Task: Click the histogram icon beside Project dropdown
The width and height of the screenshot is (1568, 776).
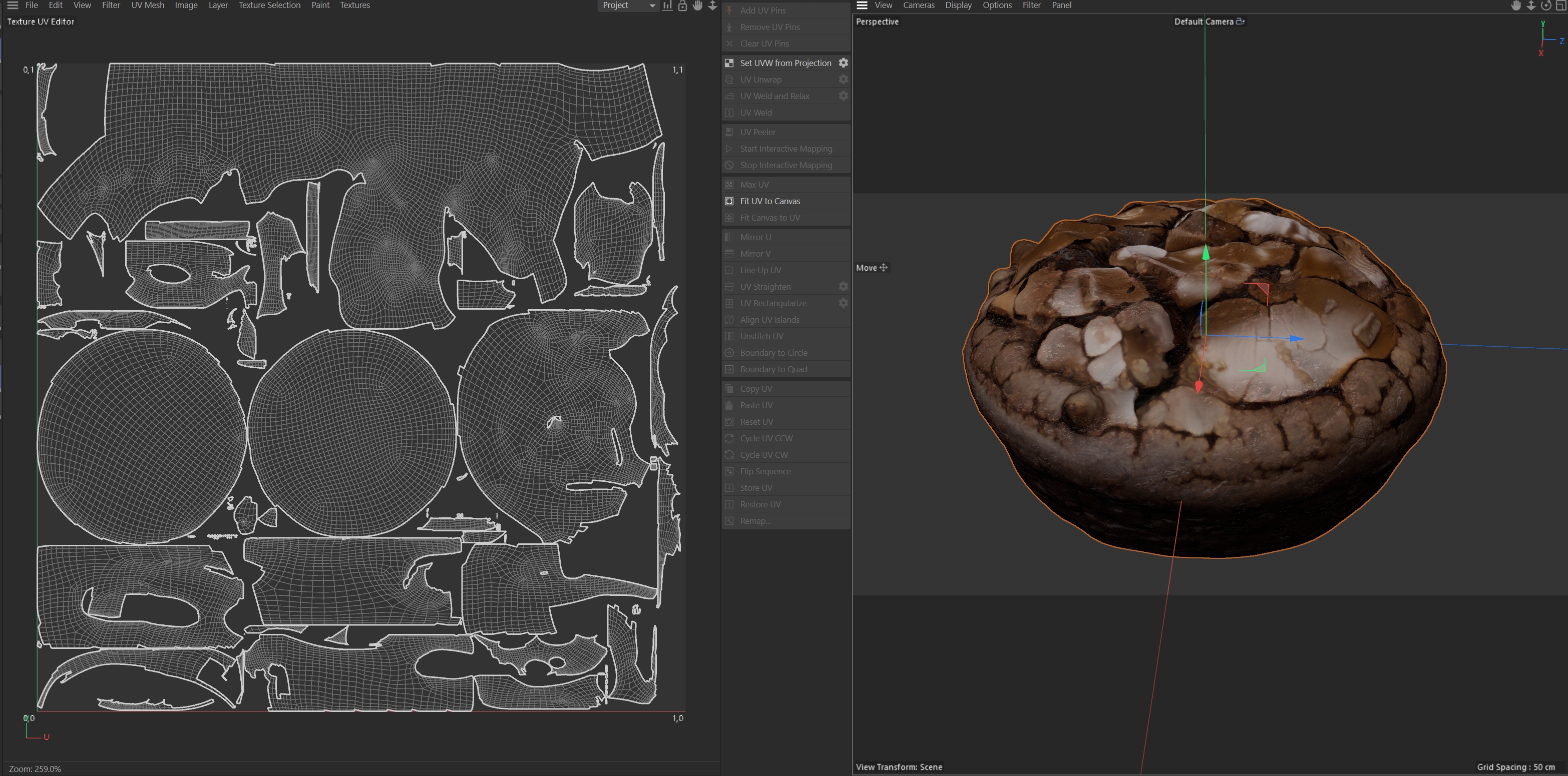Action: point(668,6)
